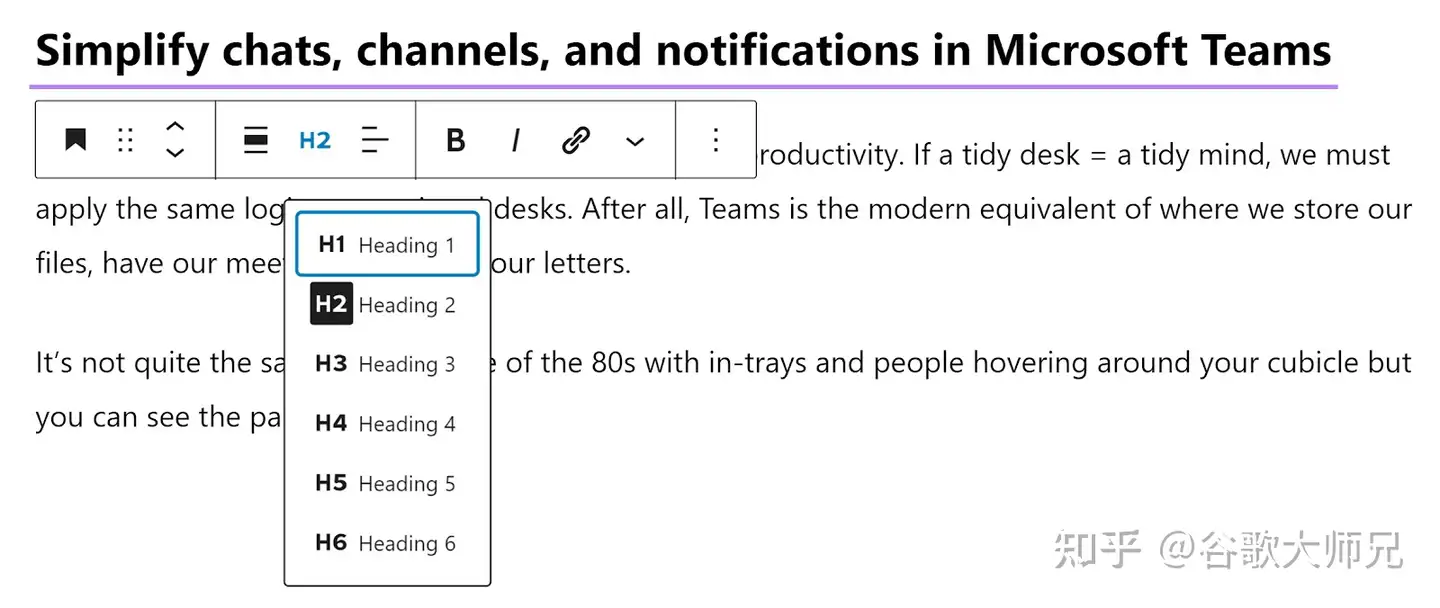Expand the more formatting options chevron
Screen dimensions: 1440x608
(x=635, y=141)
